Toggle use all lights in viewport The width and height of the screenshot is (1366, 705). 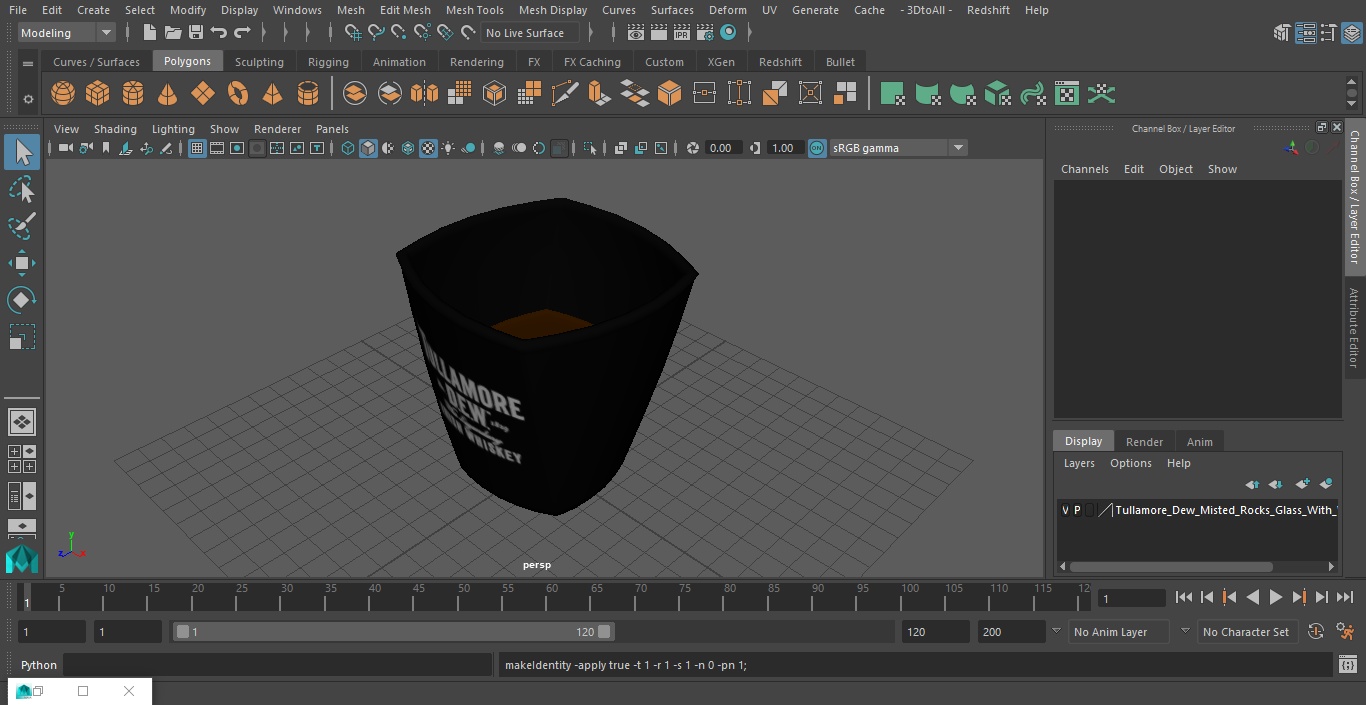pyautogui.click(x=448, y=148)
